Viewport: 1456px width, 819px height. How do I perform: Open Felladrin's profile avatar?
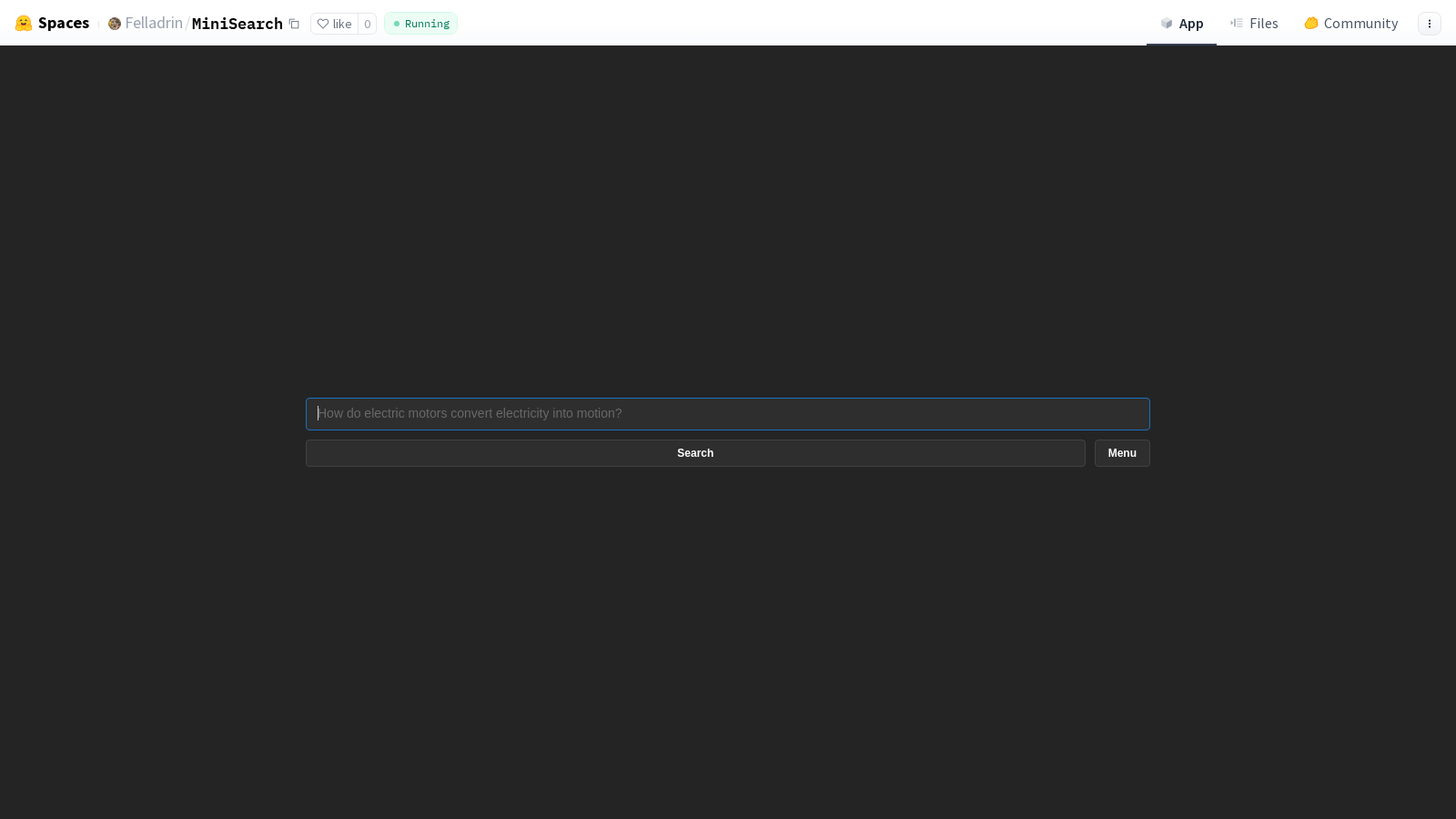point(114,23)
